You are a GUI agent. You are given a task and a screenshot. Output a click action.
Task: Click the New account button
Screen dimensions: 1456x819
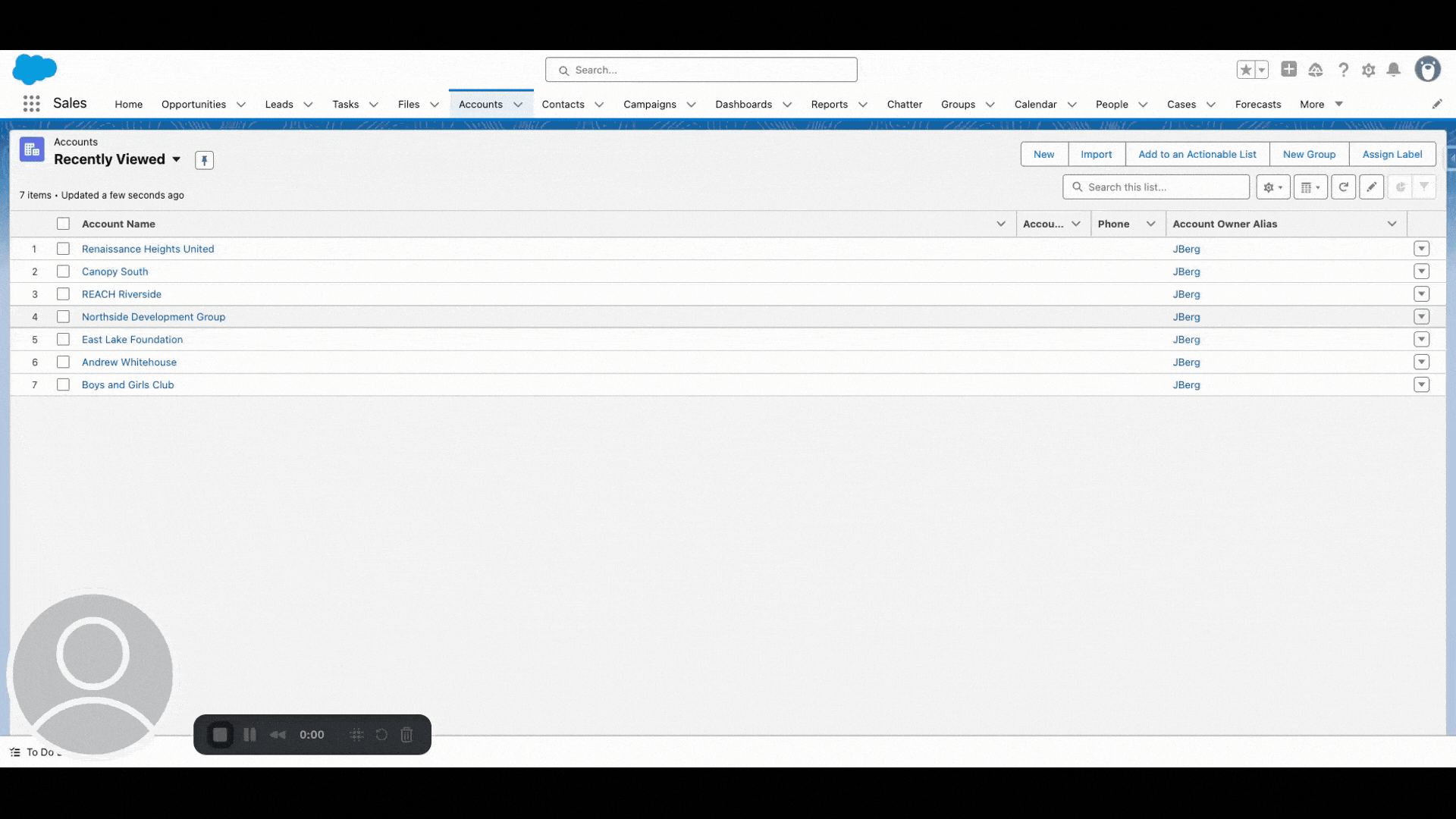pos(1043,154)
